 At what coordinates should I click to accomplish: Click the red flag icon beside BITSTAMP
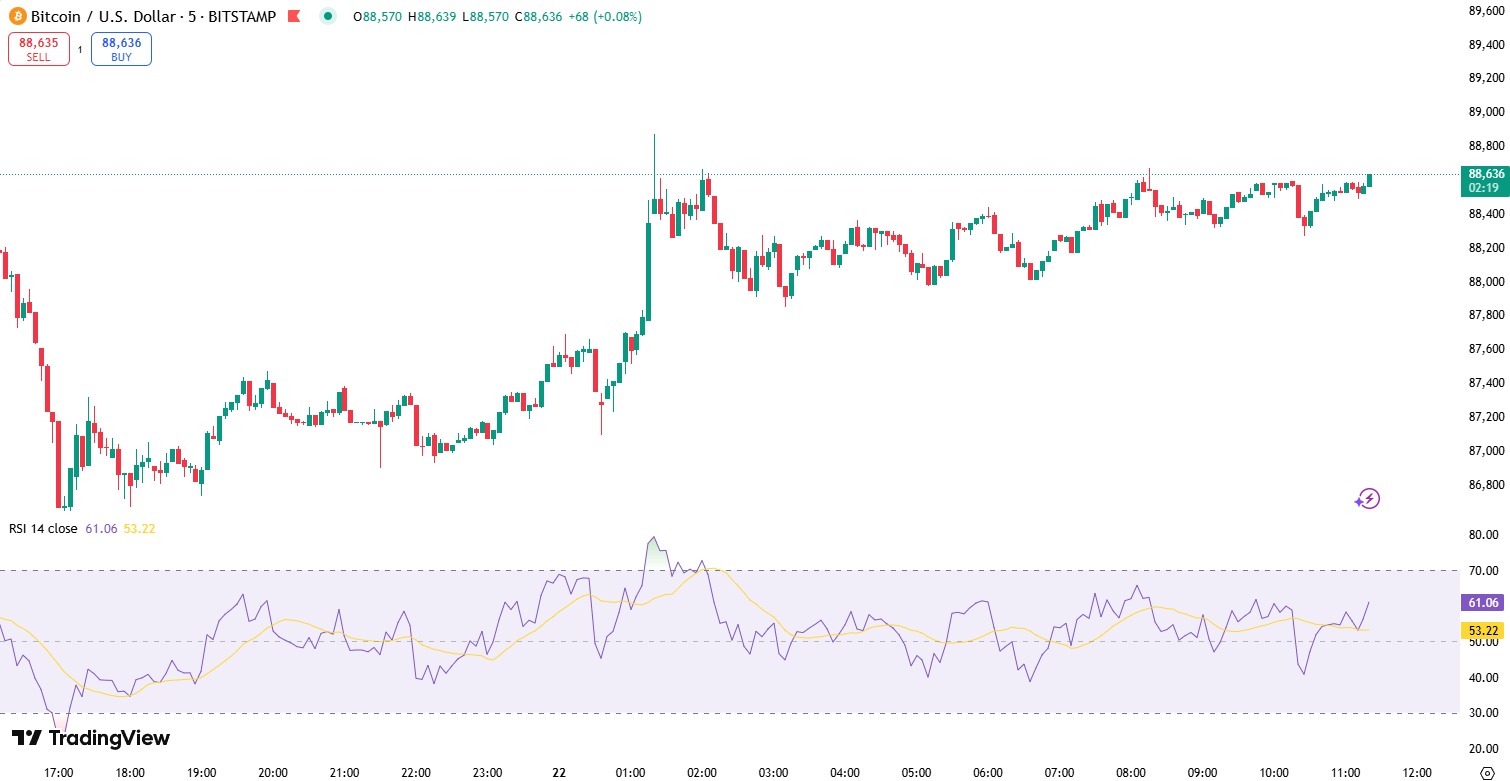pyautogui.click(x=293, y=17)
